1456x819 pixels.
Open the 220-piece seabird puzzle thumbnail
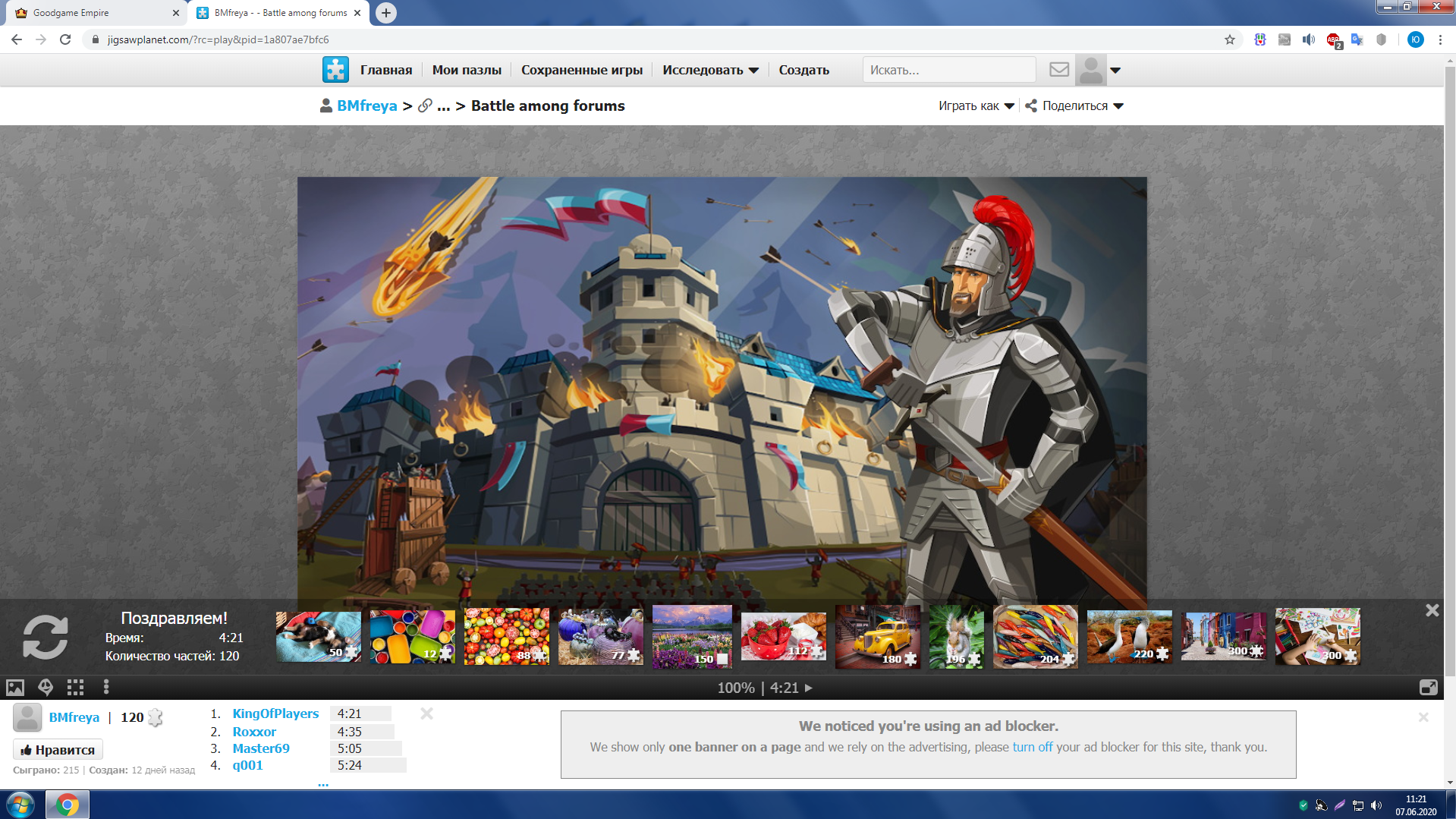[1130, 637]
